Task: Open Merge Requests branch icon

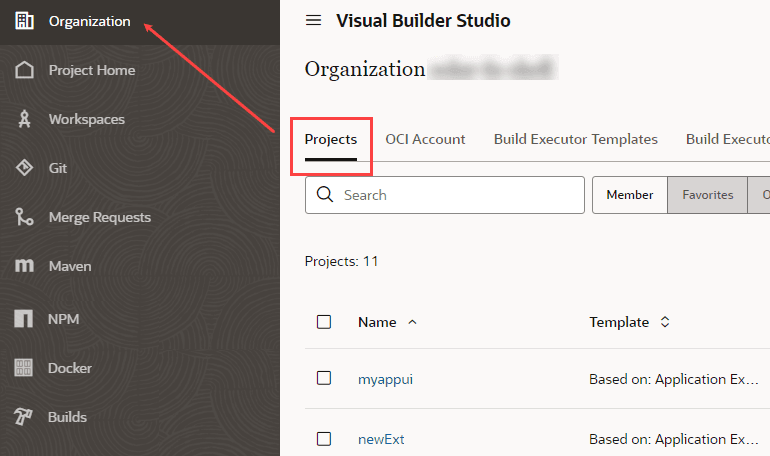Action: 24,217
